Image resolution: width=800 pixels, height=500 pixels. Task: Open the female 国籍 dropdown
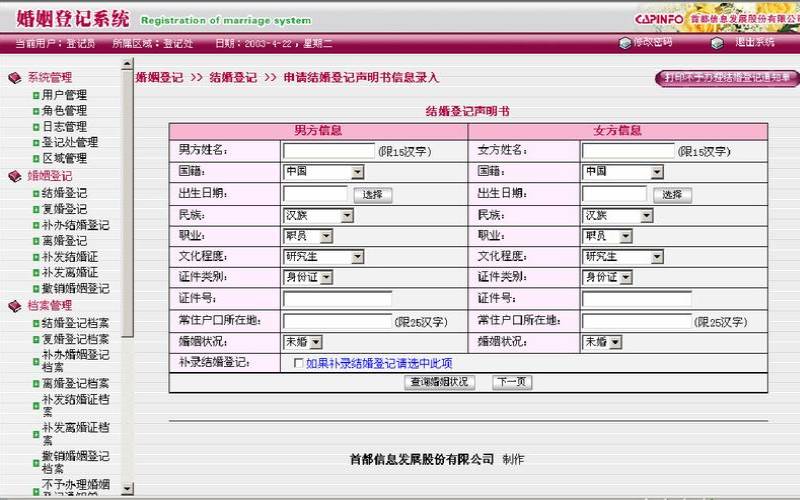click(x=622, y=172)
